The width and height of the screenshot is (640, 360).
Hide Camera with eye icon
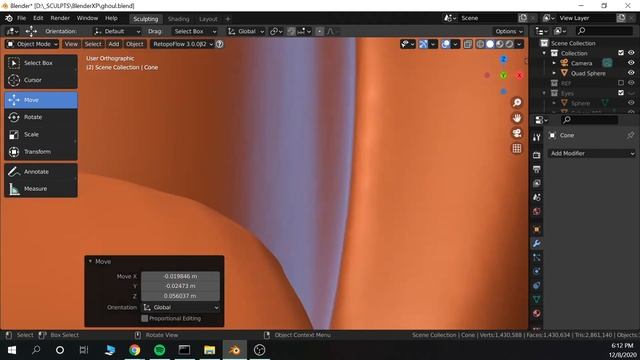[x=631, y=63]
